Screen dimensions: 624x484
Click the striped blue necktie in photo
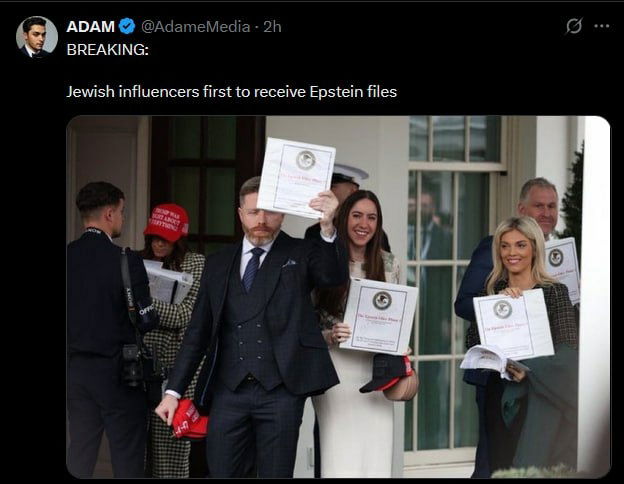tap(253, 269)
